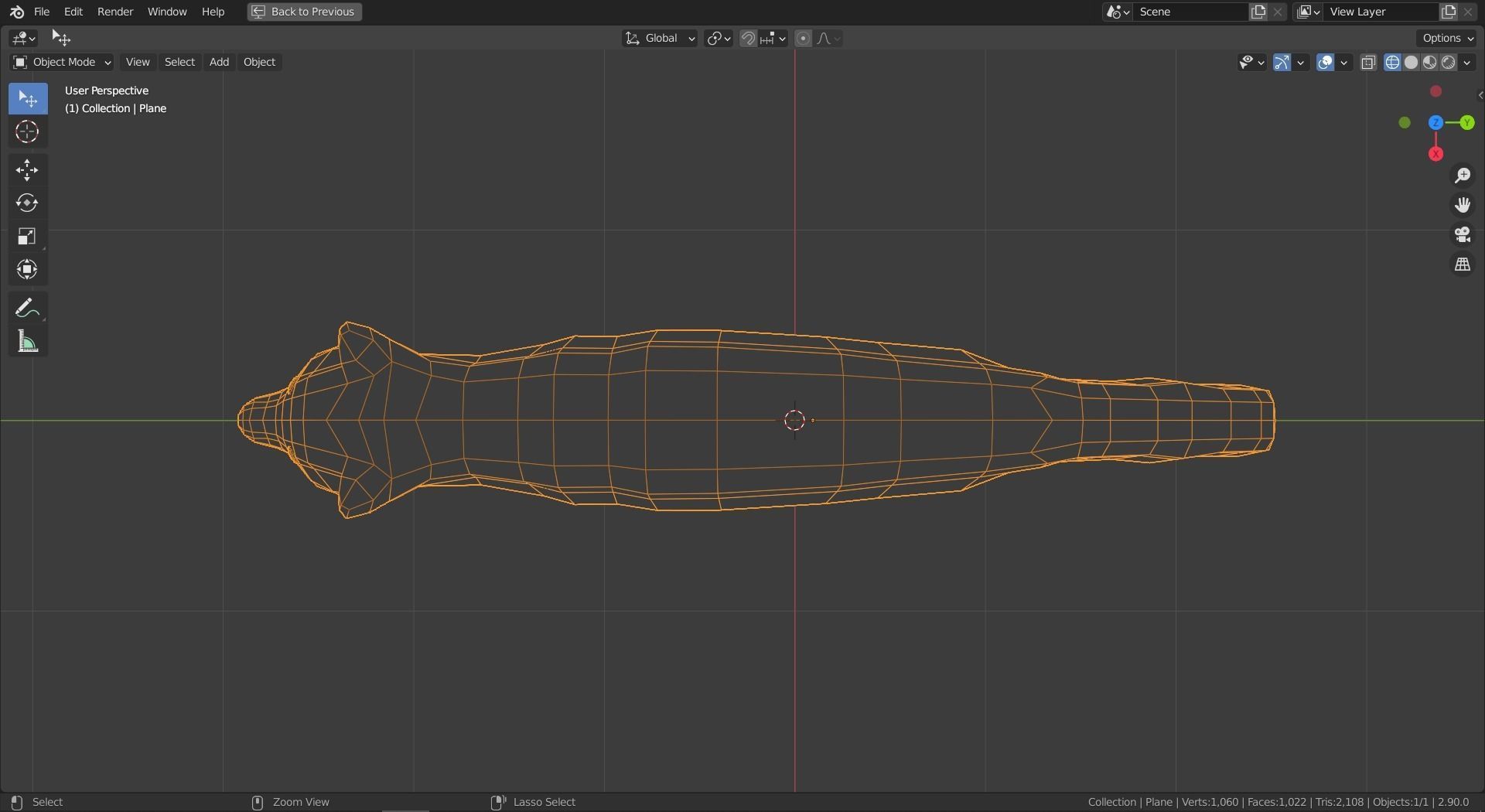
Task: Switch to Wireframe viewport shading
Action: [x=1393, y=63]
